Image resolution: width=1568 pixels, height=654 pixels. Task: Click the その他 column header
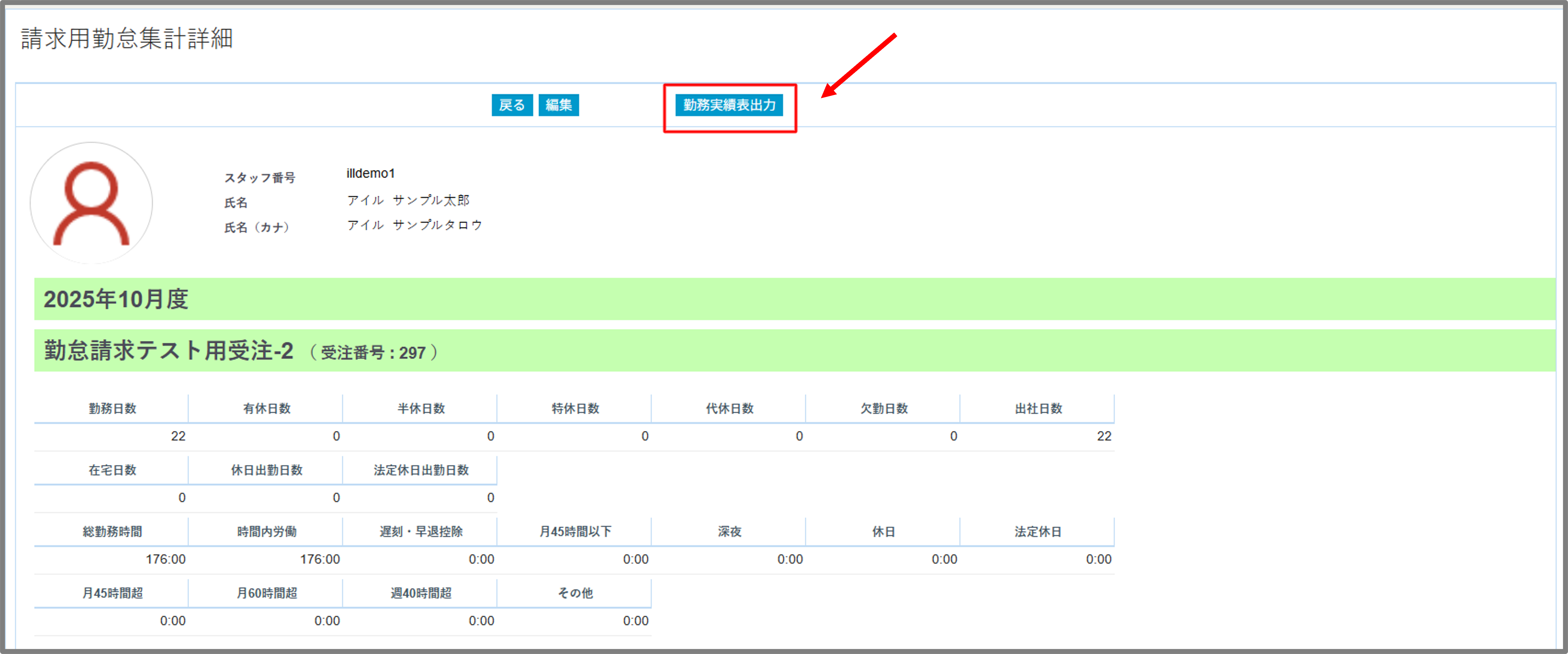pyautogui.click(x=575, y=593)
